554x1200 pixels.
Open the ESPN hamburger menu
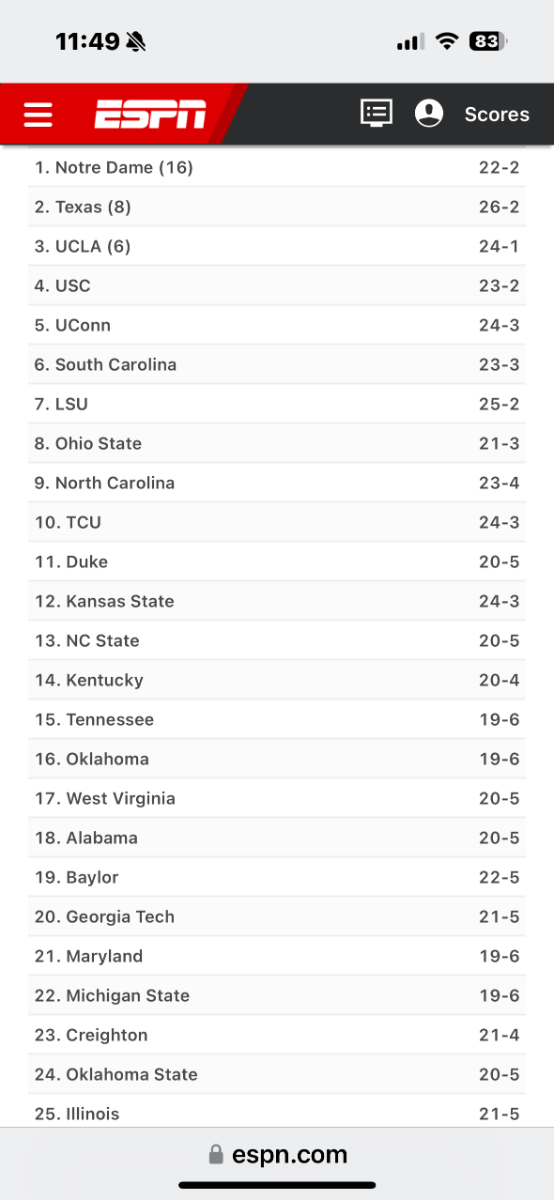pyautogui.click(x=38, y=114)
